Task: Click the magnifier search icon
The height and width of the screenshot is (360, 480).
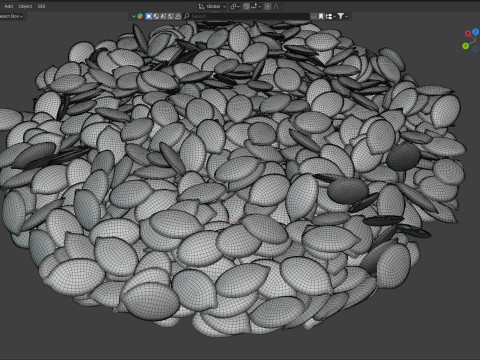Action: [x=187, y=16]
